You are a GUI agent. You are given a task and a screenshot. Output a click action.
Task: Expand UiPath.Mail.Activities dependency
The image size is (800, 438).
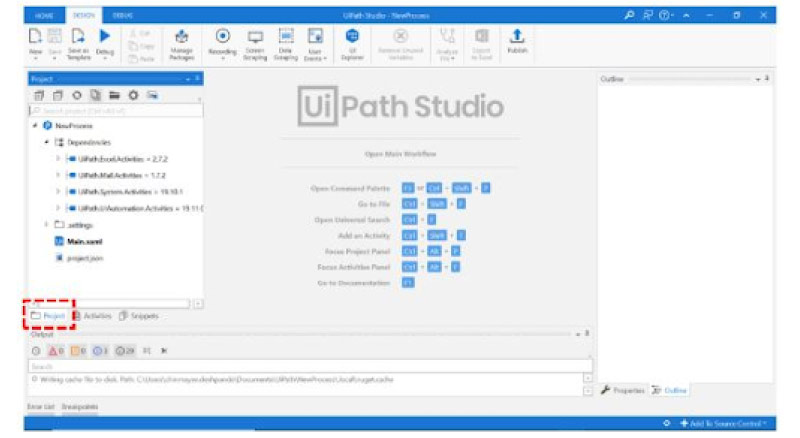coord(58,175)
